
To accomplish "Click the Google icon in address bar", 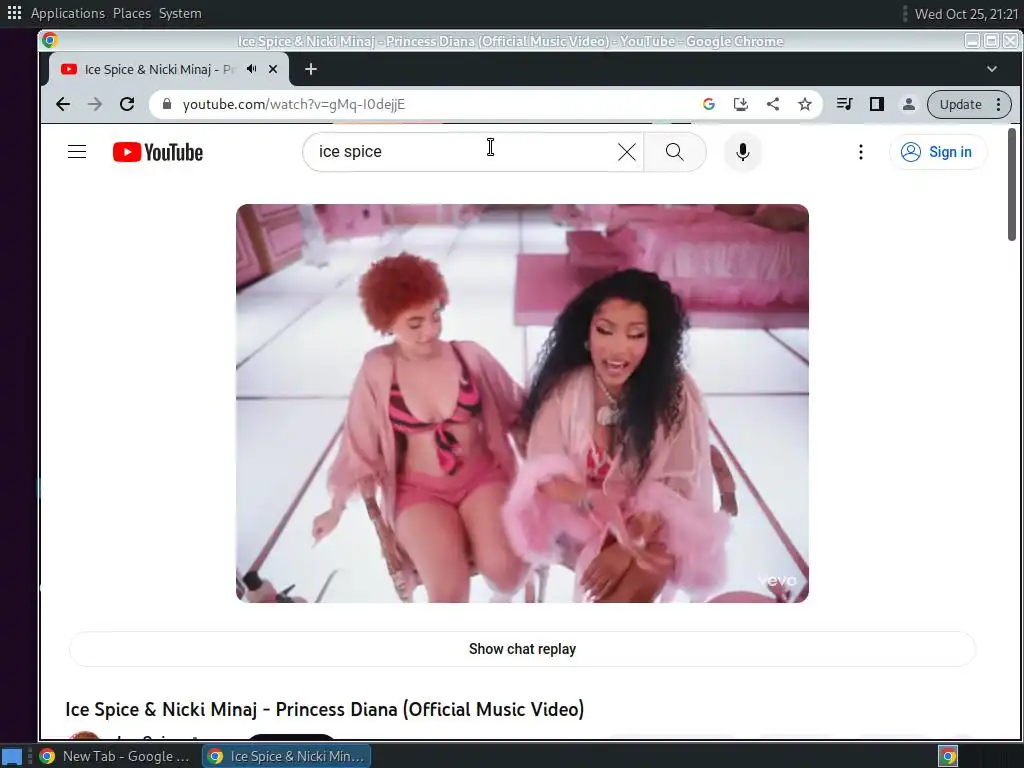I will click(709, 104).
